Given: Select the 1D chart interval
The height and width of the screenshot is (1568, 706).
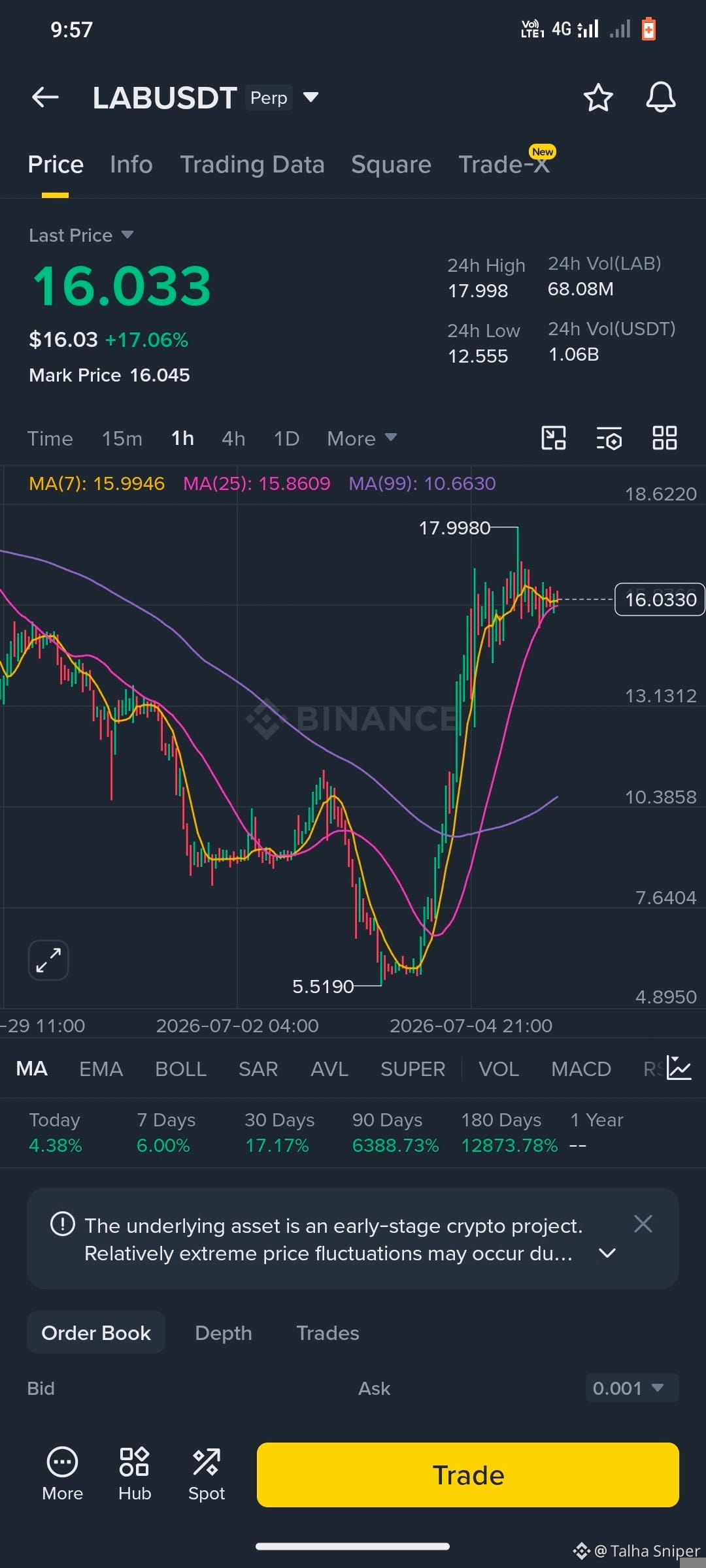Looking at the screenshot, I should coord(286,438).
